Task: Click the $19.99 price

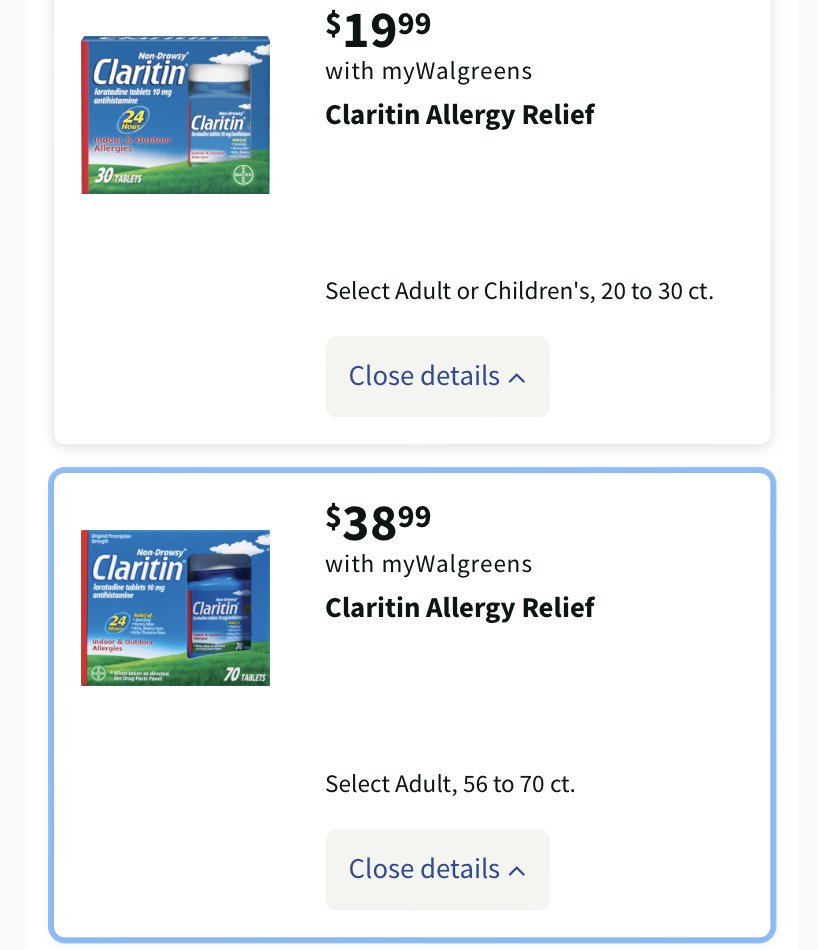Action: pos(378,29)
